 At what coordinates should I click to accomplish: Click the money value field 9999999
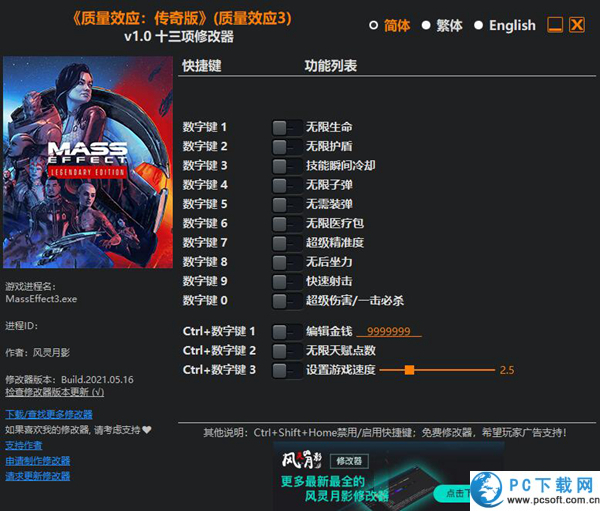[x=389, y=331]
